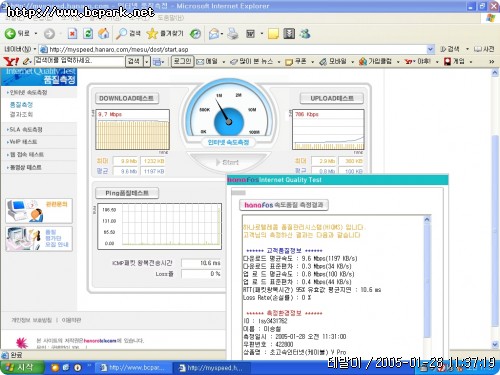Expand the Edit icon dropdown arrow
This screenshot has width=500, height=375.
[x=262, y=34]
